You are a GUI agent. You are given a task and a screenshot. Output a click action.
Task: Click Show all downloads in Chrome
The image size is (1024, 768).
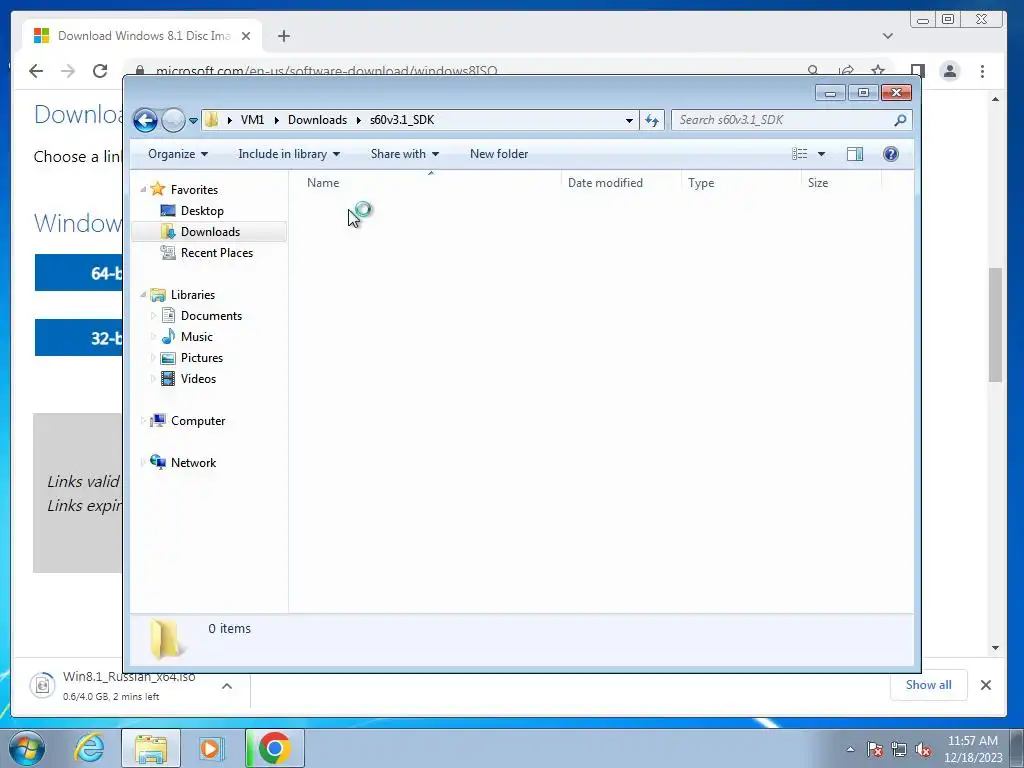click(928, 685)
